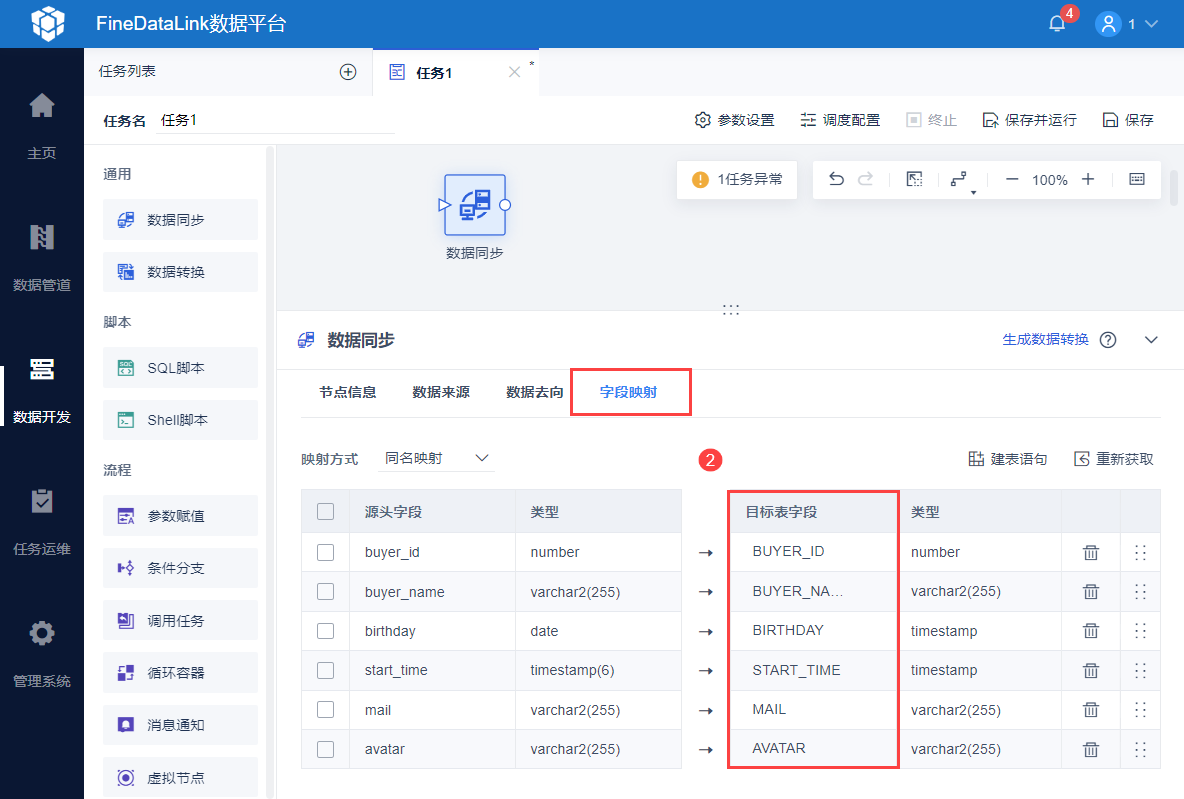Delete the BUYER_ID mapping row
This screenshot has width=1184, height=799.
[1091, 552]
